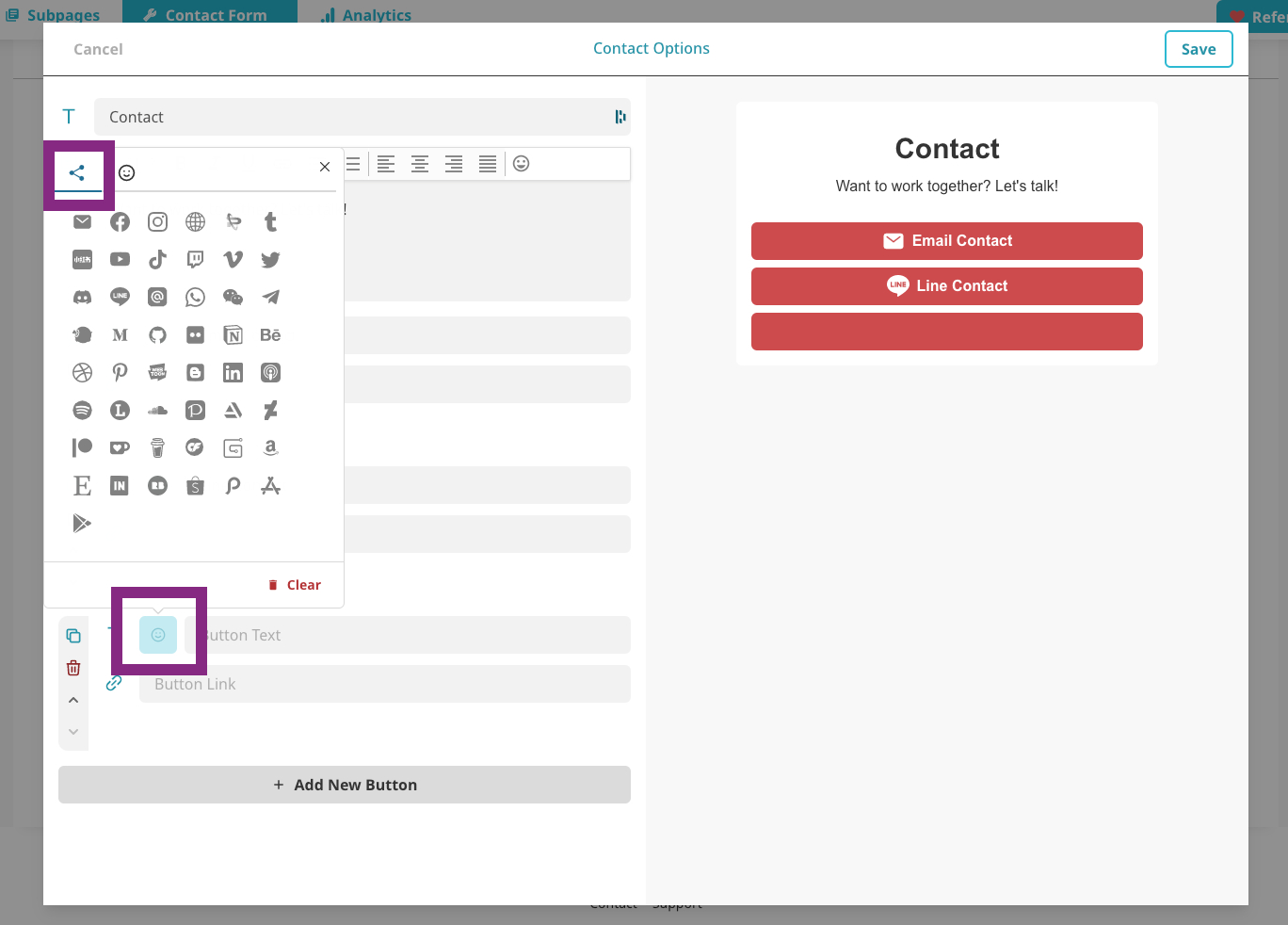The width and height of the screenshot is (1288, 925).
Task: Switch to the social icons tab
Action: coord(78,172)
